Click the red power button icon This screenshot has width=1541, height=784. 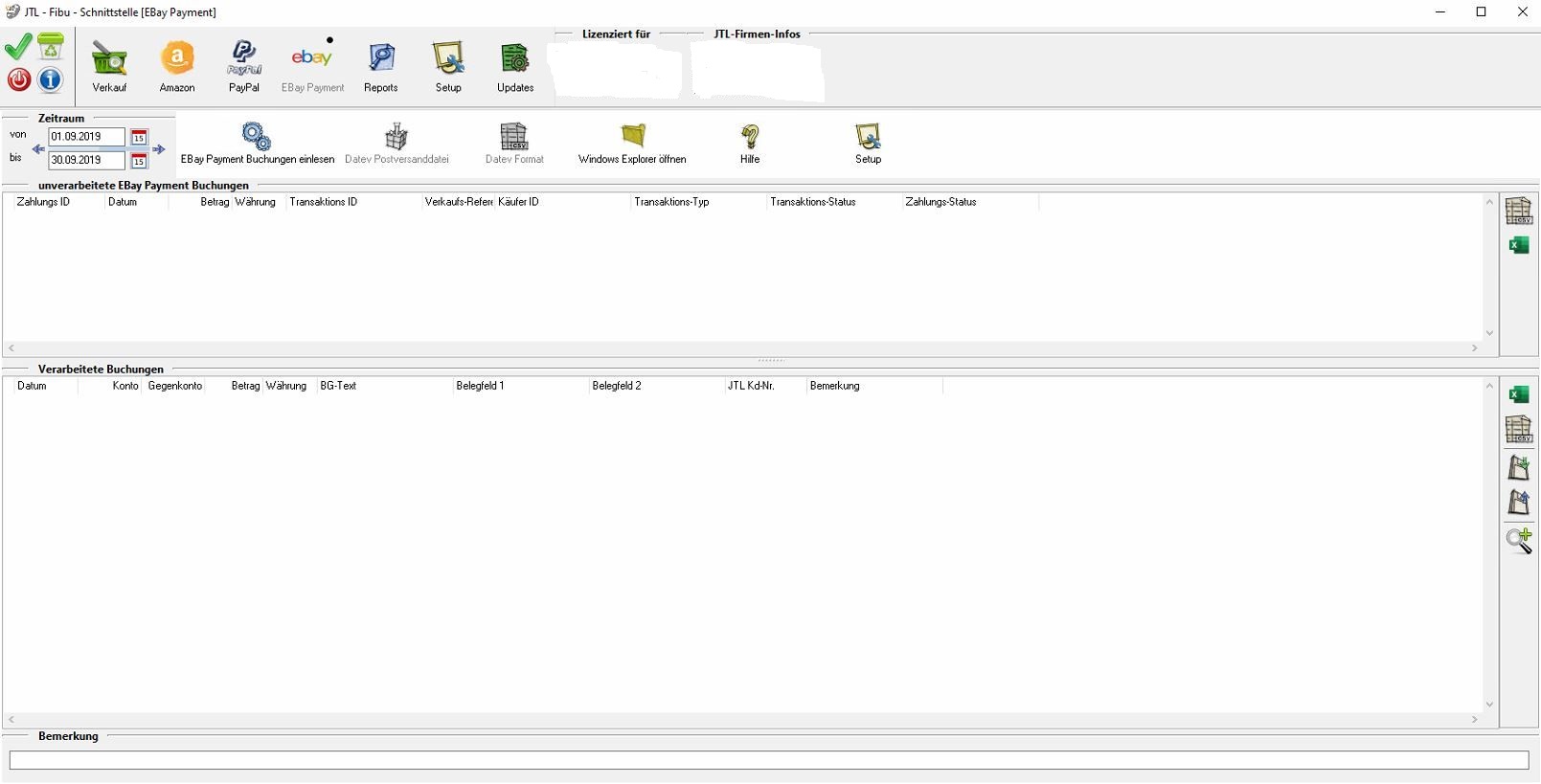pos(19,79)
